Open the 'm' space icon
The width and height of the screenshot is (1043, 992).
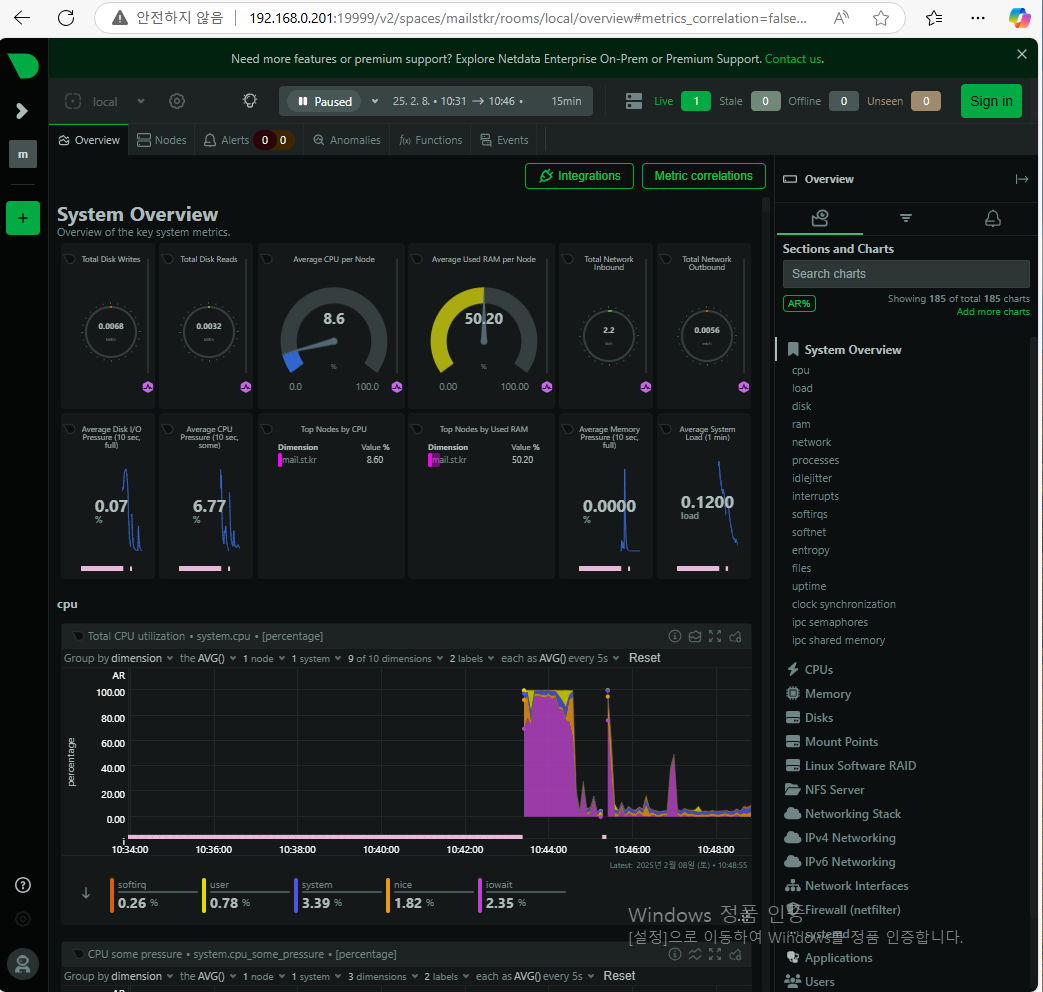pos(23,154)
